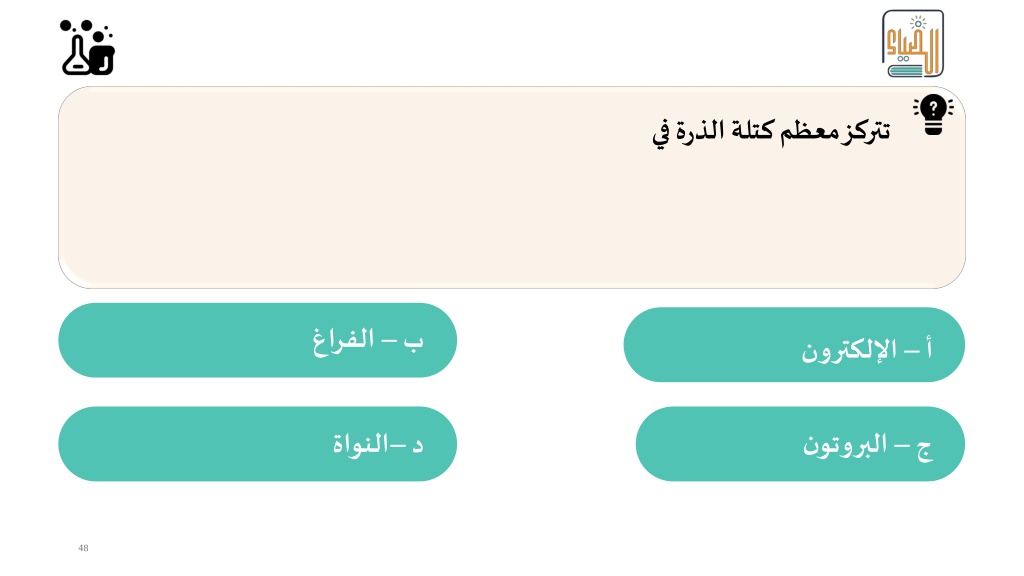Click the letter د in the النواة option
Image resolution: width=1024 pixels, height=576 pixels.
tap(417, 447)
